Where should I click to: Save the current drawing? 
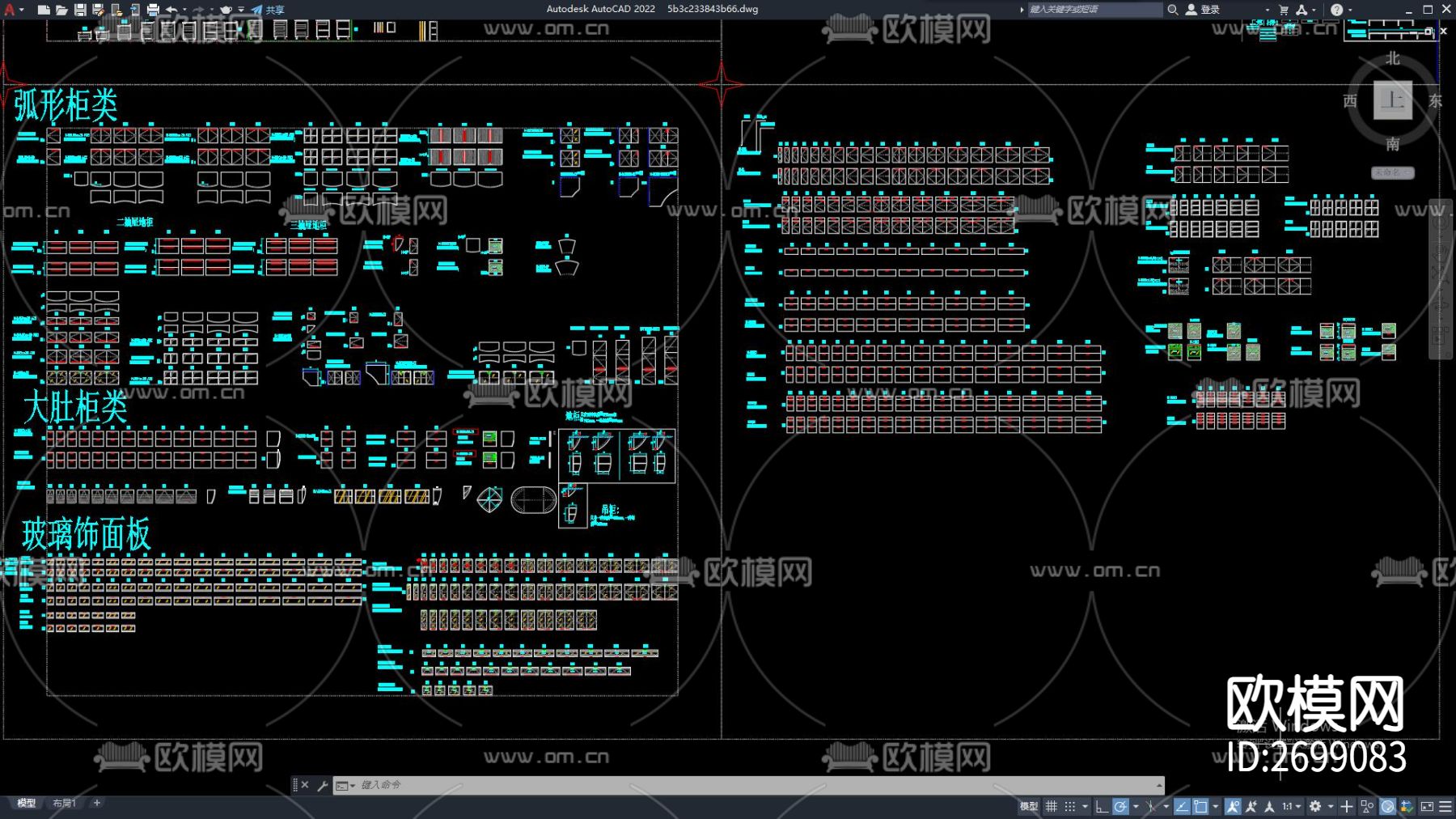coord(80,10)
